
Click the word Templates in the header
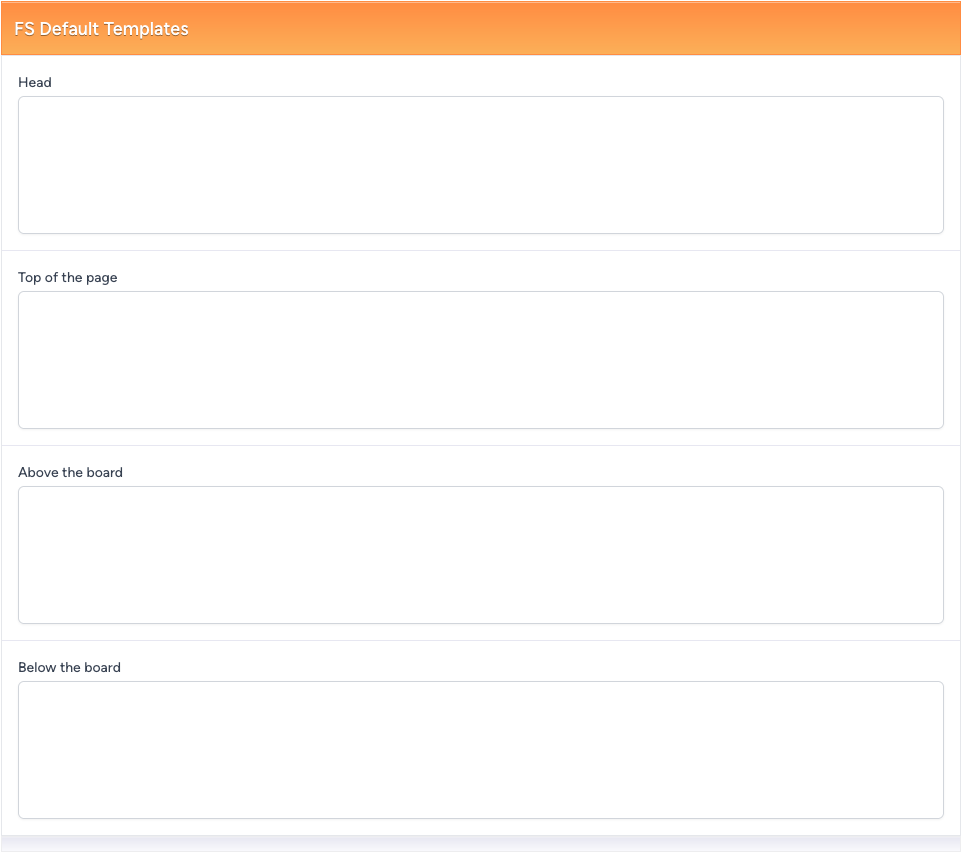point(147,29)
